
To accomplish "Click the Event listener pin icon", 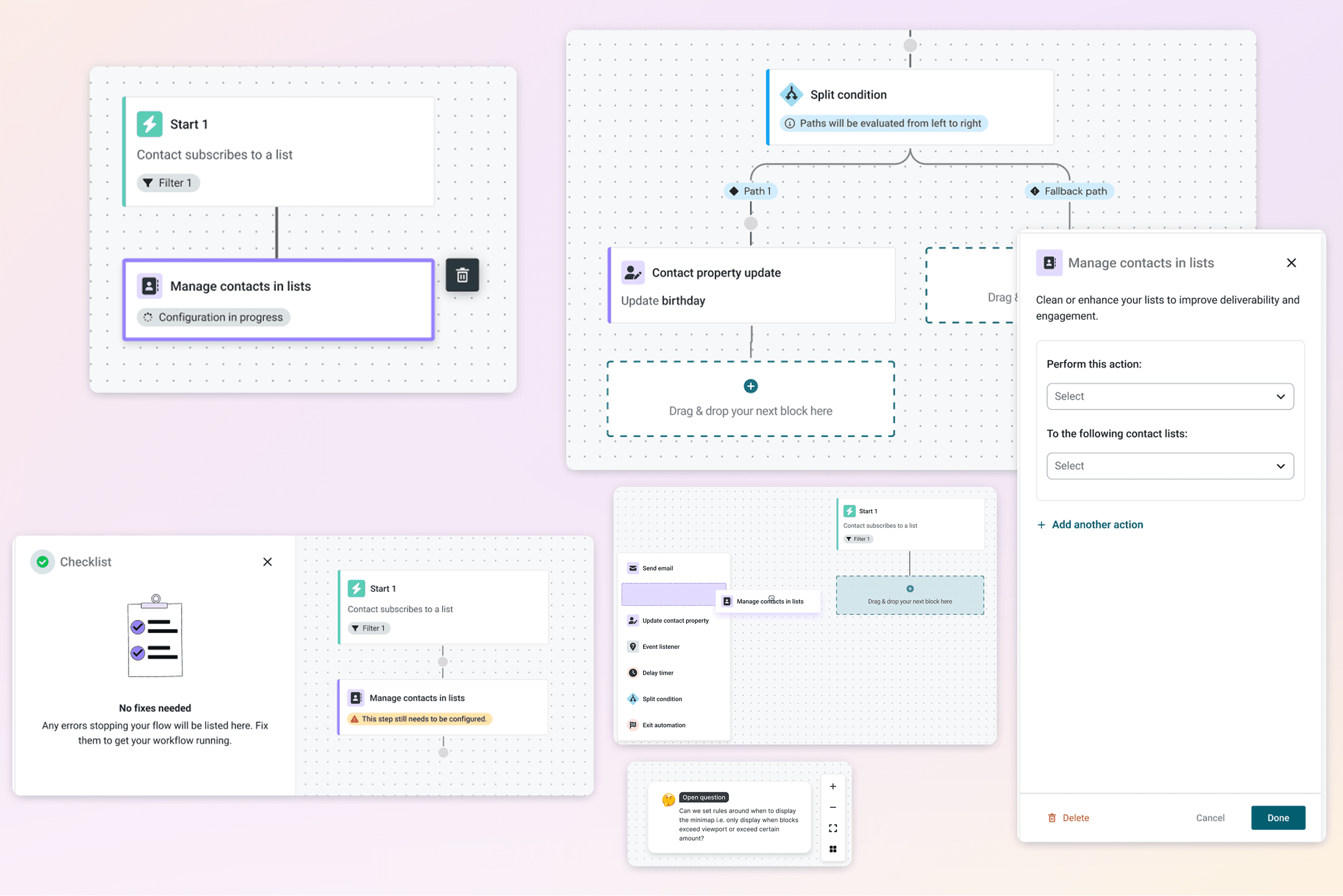I will tap(633, 646).
